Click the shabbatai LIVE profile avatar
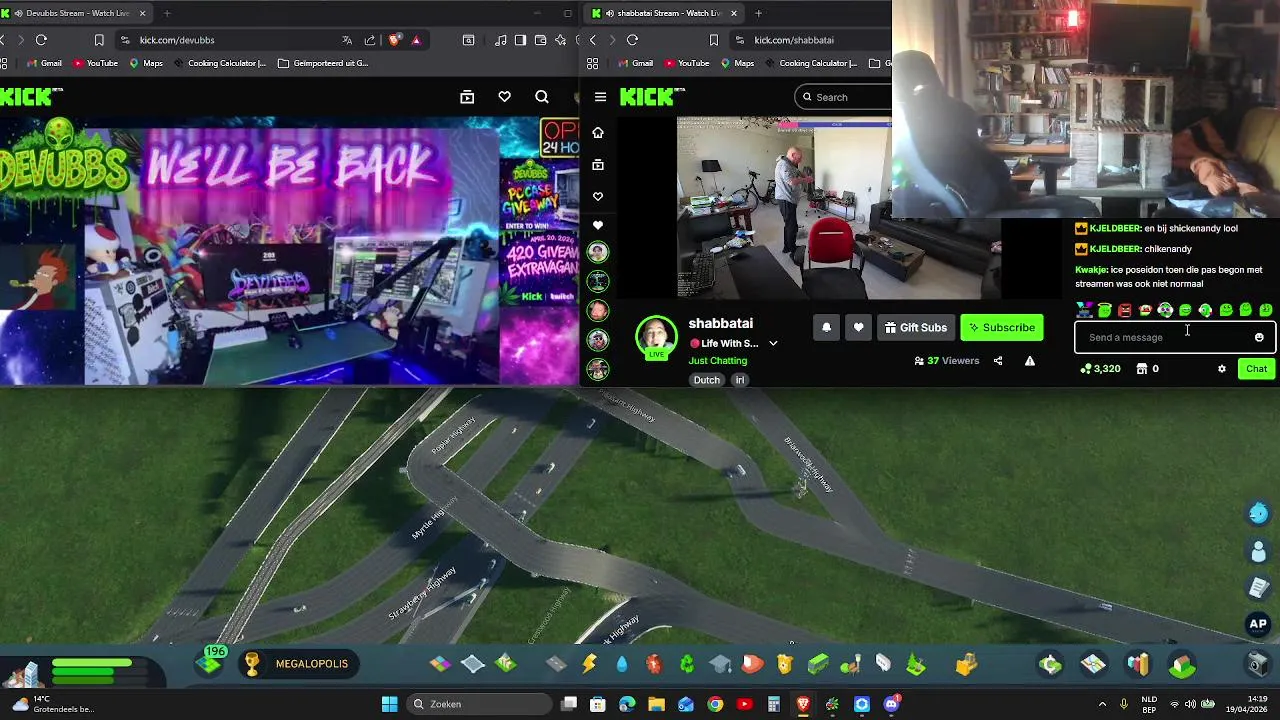The width and height of the screenshot is (1280, 720). (656, 337)
